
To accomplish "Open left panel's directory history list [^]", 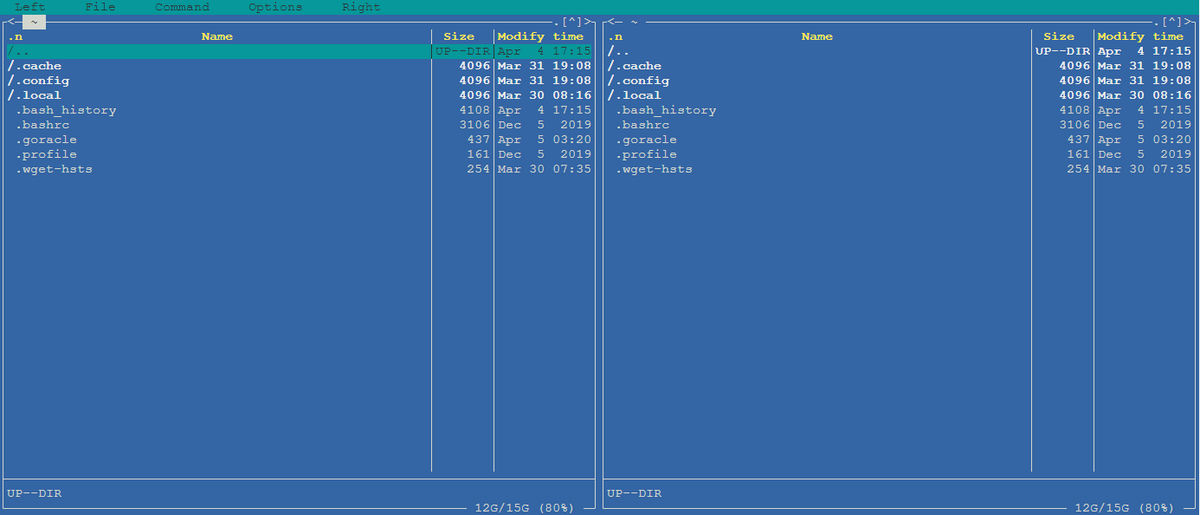I will point(571,21).
